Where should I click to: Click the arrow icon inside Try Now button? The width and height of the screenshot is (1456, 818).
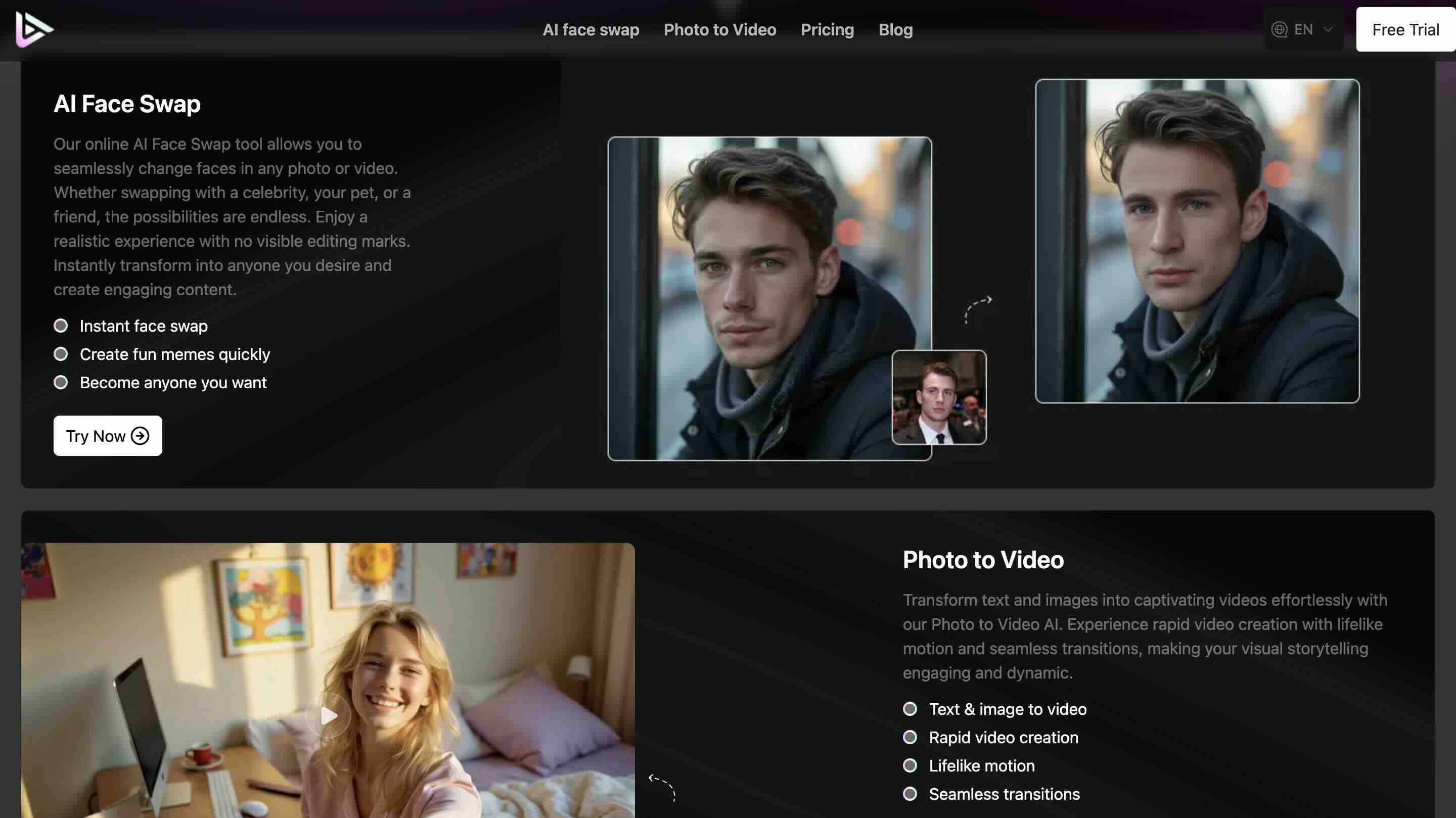pyautogui.click(x=140, y=435)
